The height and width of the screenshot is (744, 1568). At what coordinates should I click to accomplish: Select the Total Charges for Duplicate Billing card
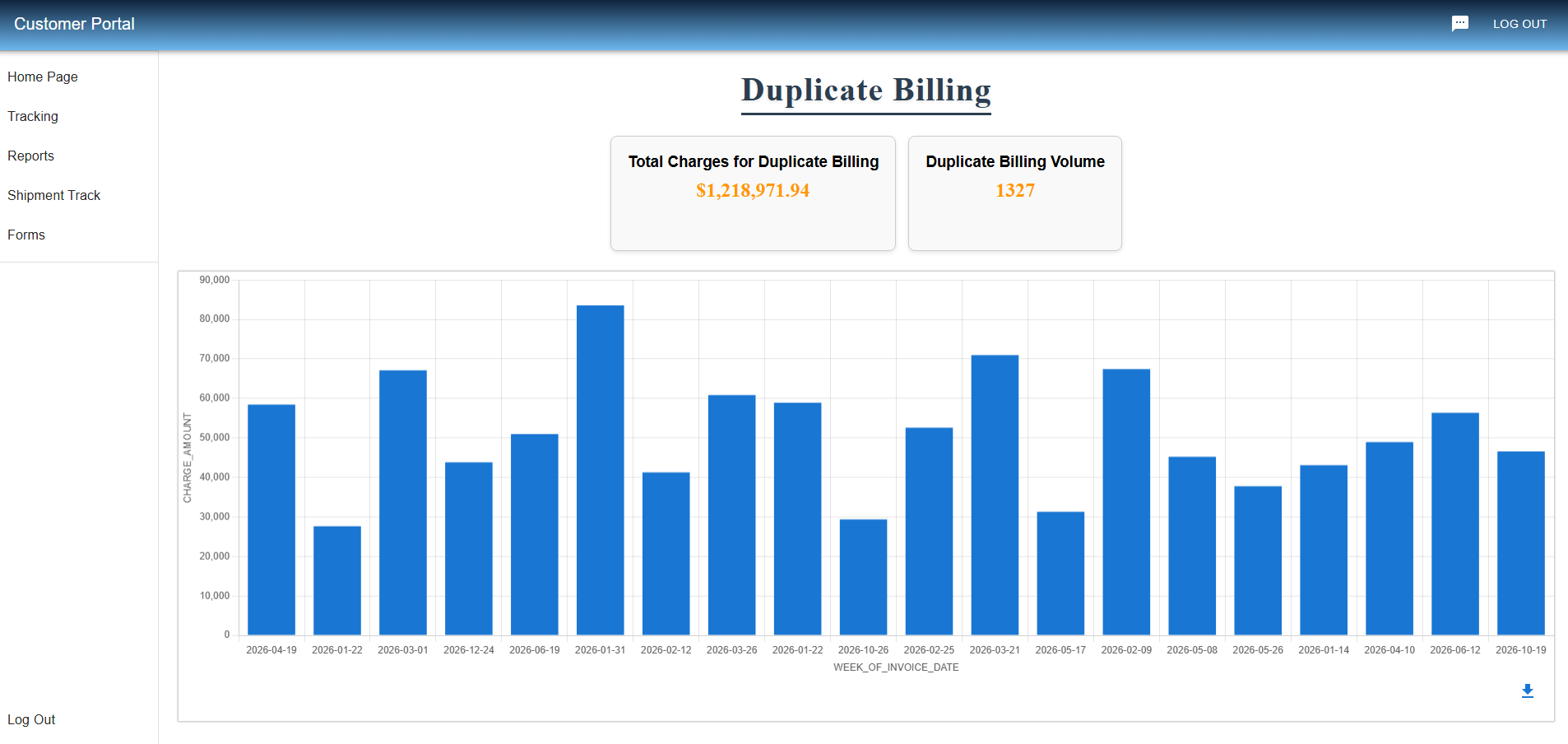pos(753,193)
